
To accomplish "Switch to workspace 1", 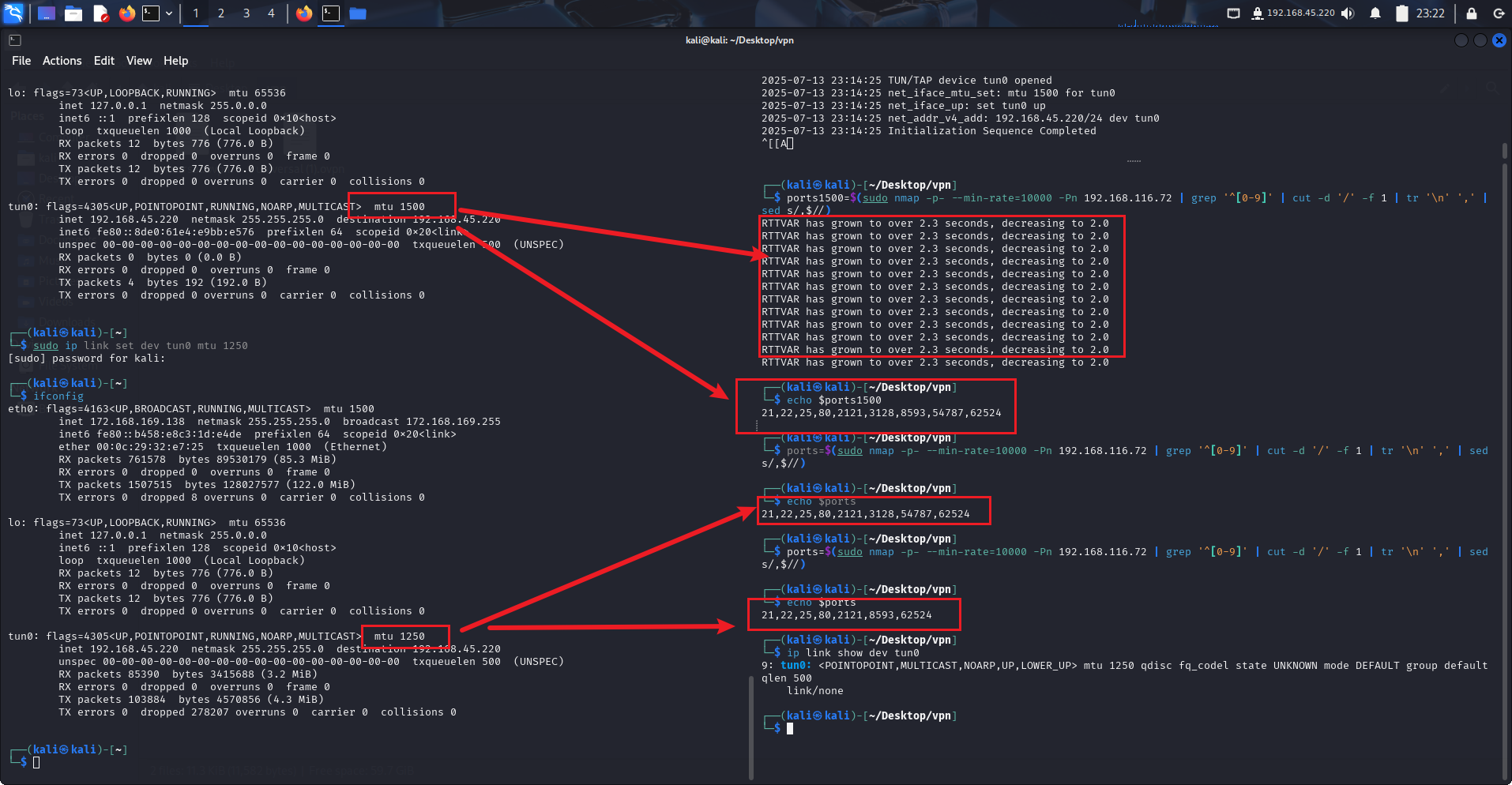I will coord(196,13).
